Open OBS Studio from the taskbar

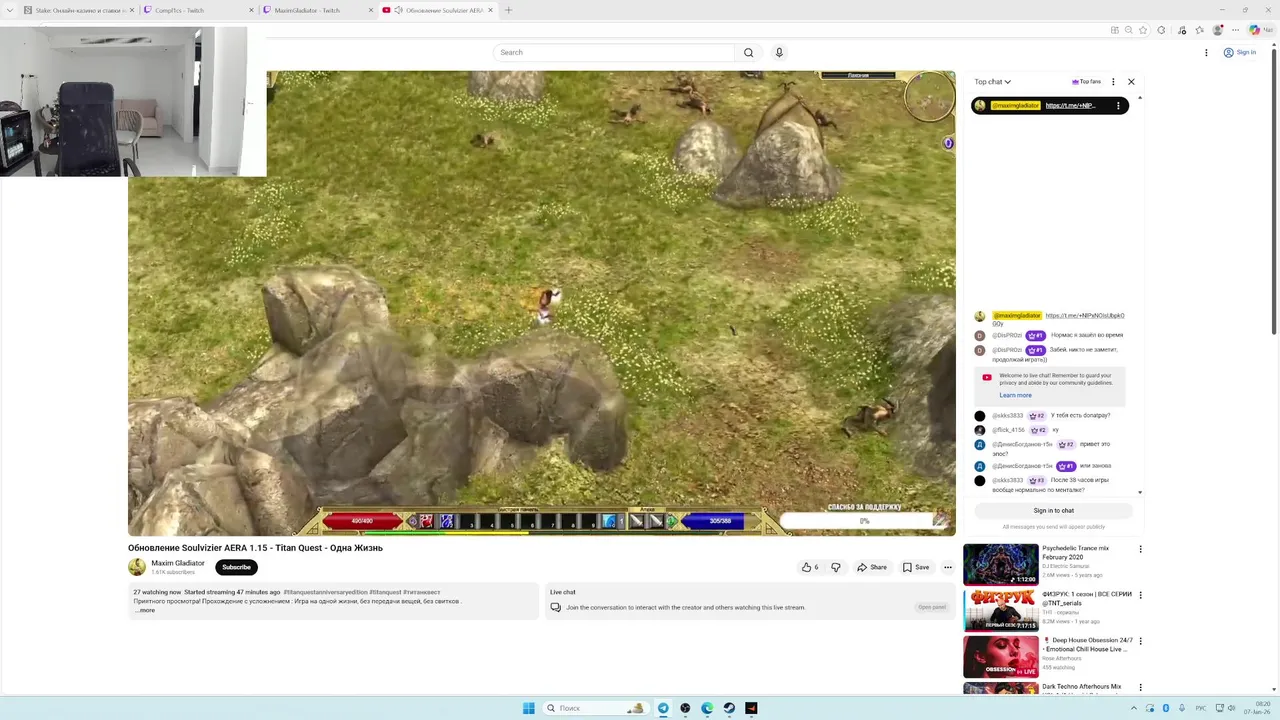685,708
